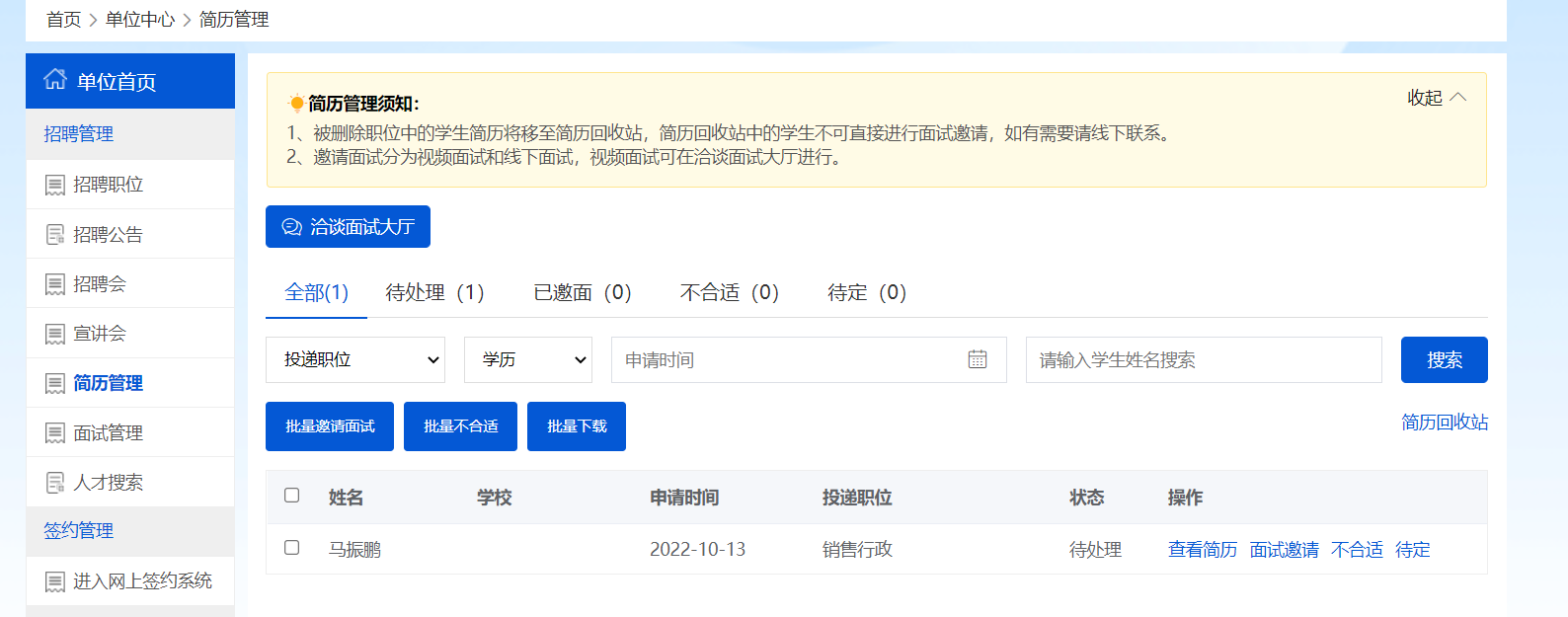Click 查看简历 for 马振鹏

click(x=1202, y=550)
